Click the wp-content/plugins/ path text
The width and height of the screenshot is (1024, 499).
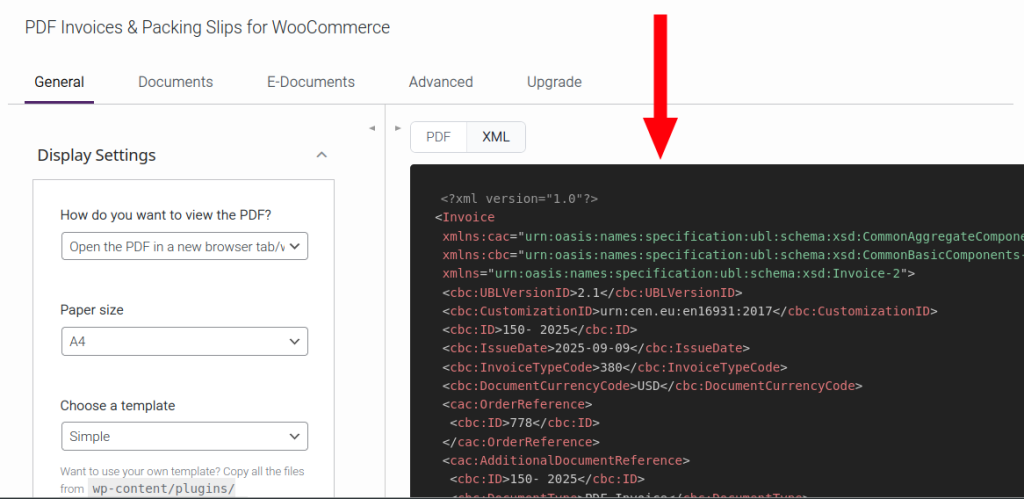coord(162,489)
